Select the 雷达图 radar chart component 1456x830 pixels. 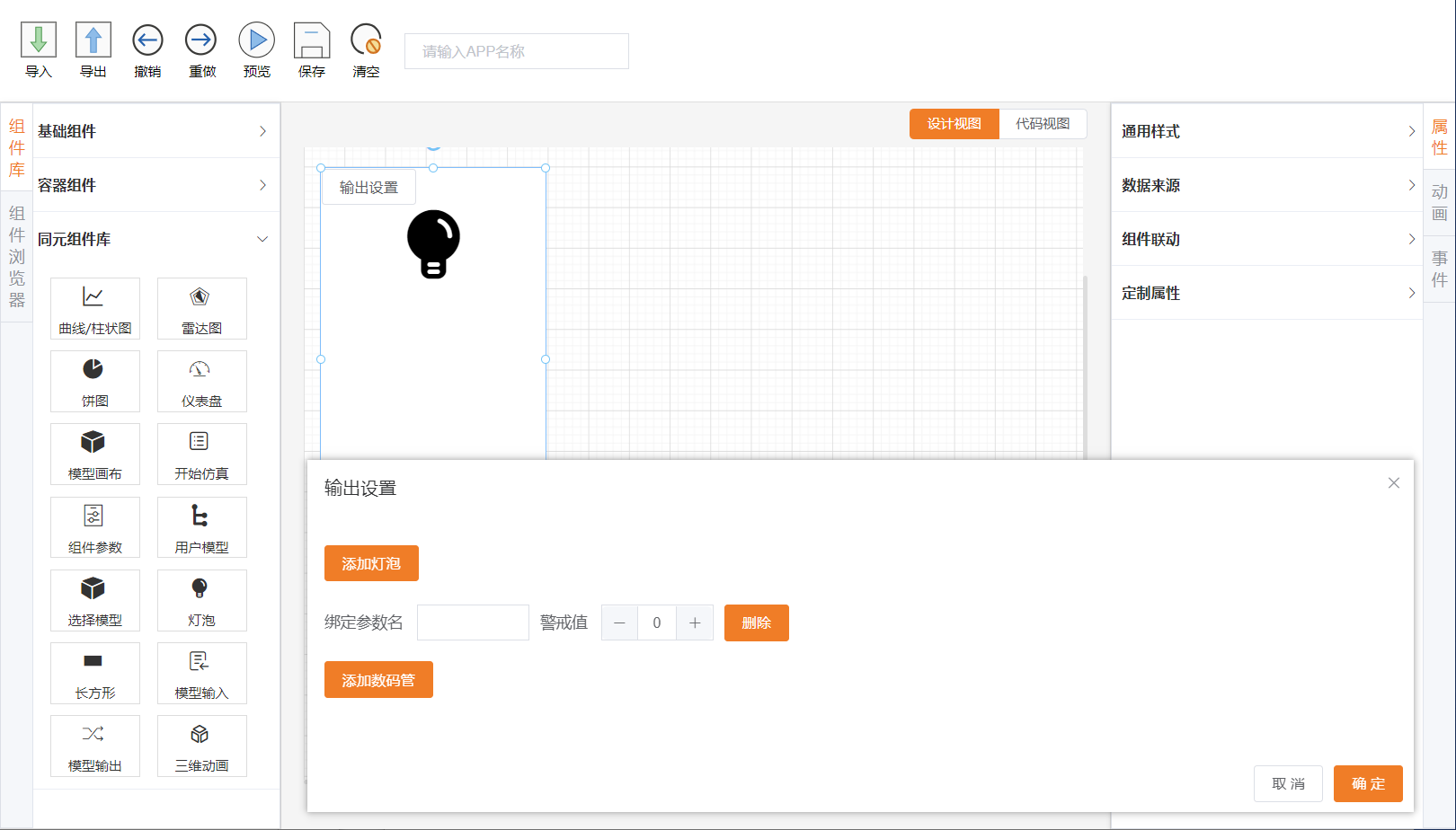pyautogui.click(x=201, y=308)
